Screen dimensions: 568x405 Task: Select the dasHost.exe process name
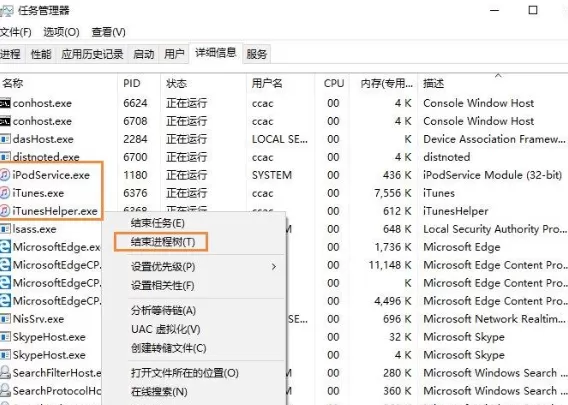tap(43, 139)
